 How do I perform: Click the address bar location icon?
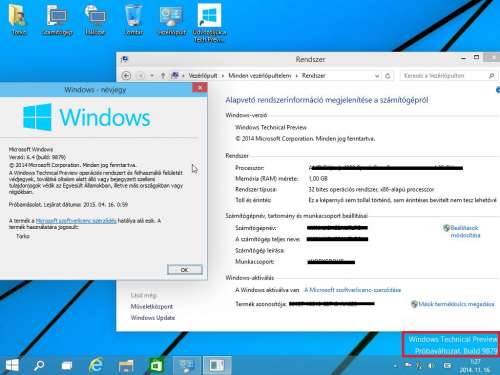click(x=174, y=76)
